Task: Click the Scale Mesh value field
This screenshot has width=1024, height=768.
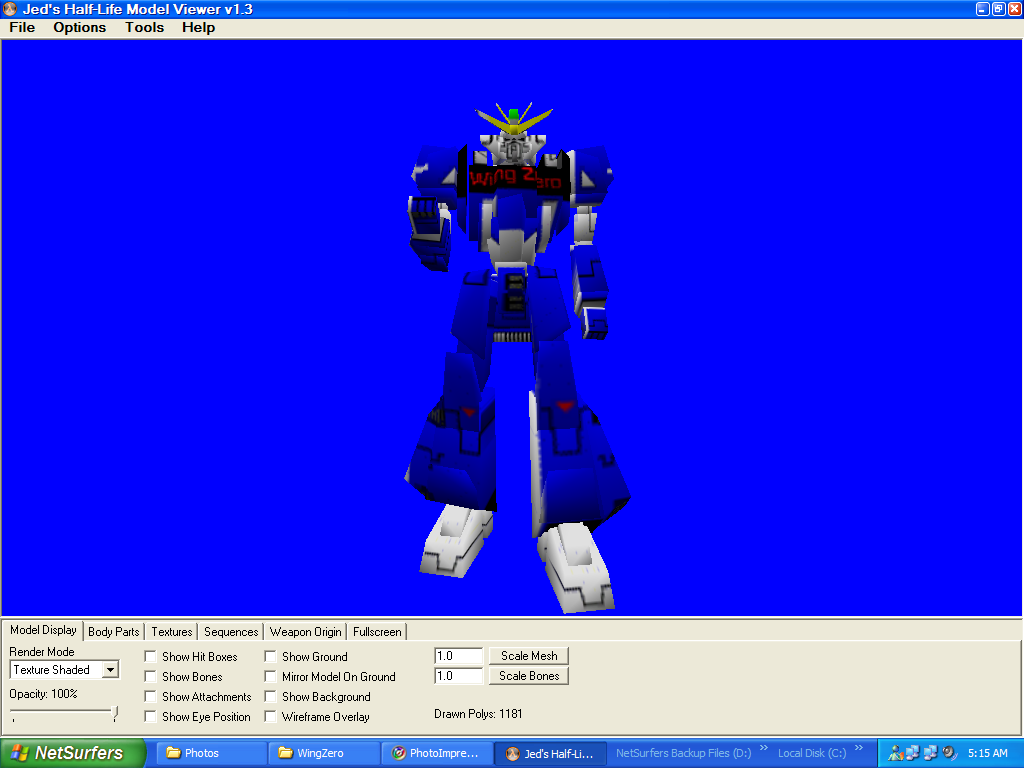Action: point(458,656)
